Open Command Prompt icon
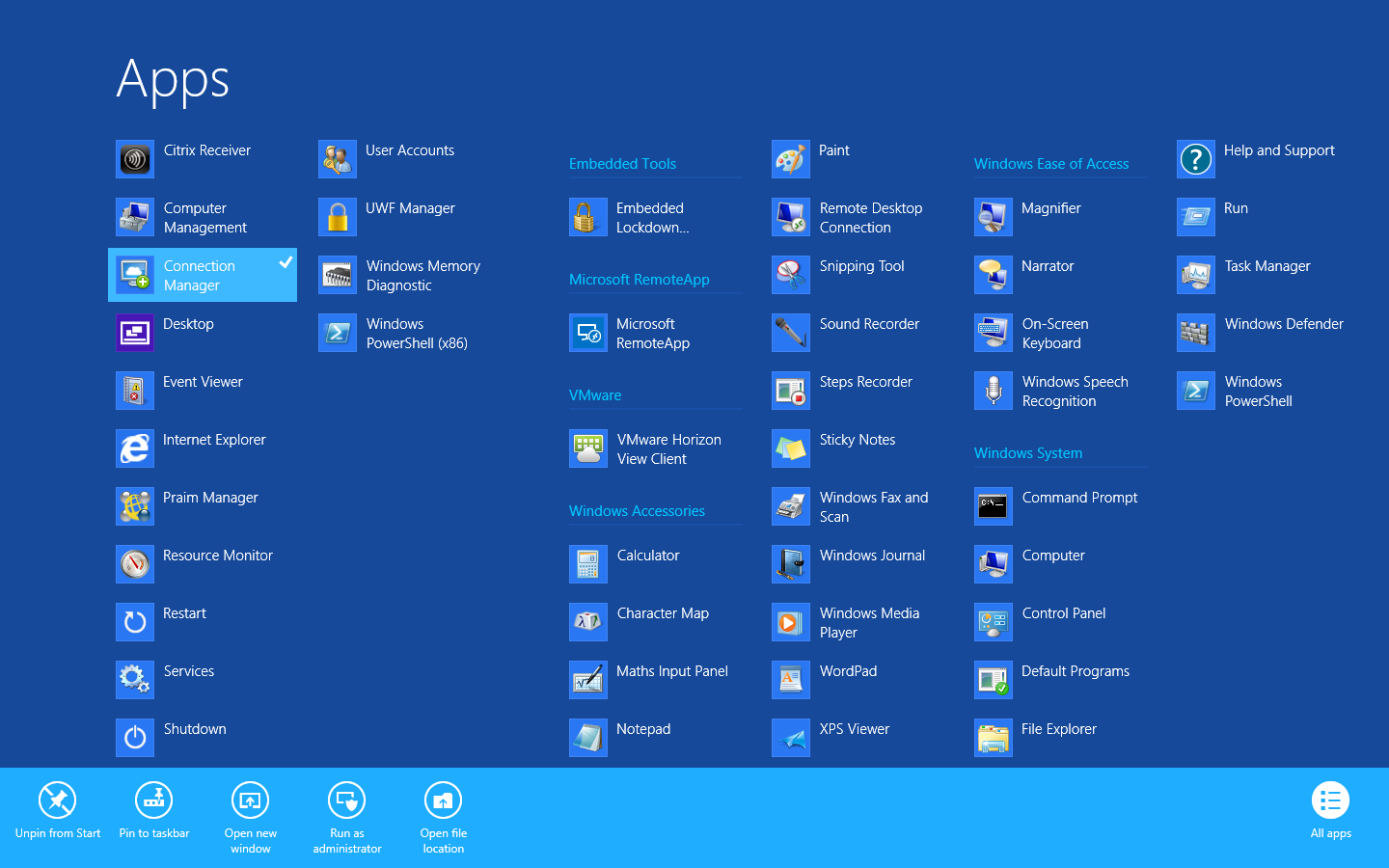Viewport: 1389px width, 868px height. (994, 506)
